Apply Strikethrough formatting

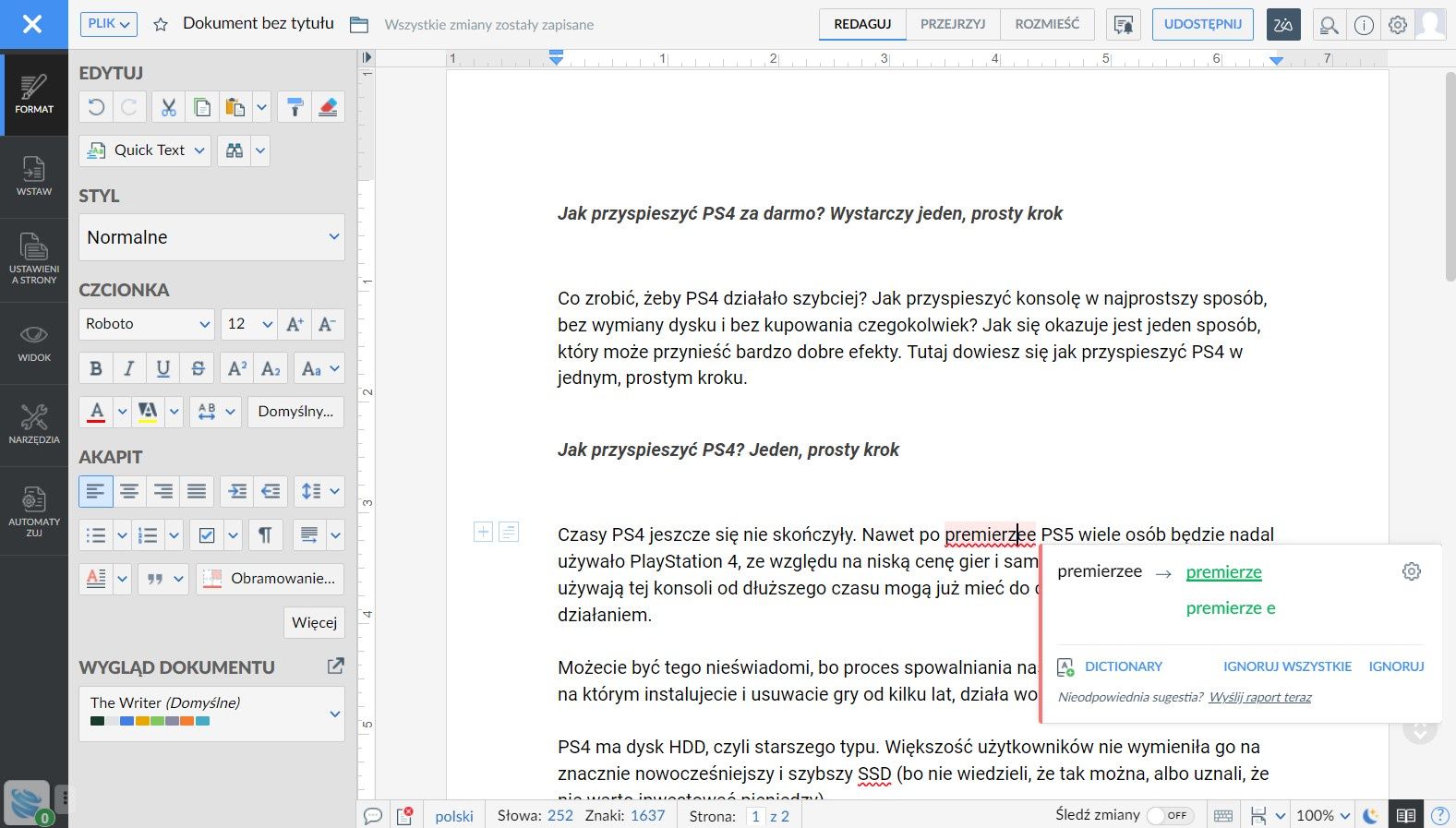pos(198,368)
